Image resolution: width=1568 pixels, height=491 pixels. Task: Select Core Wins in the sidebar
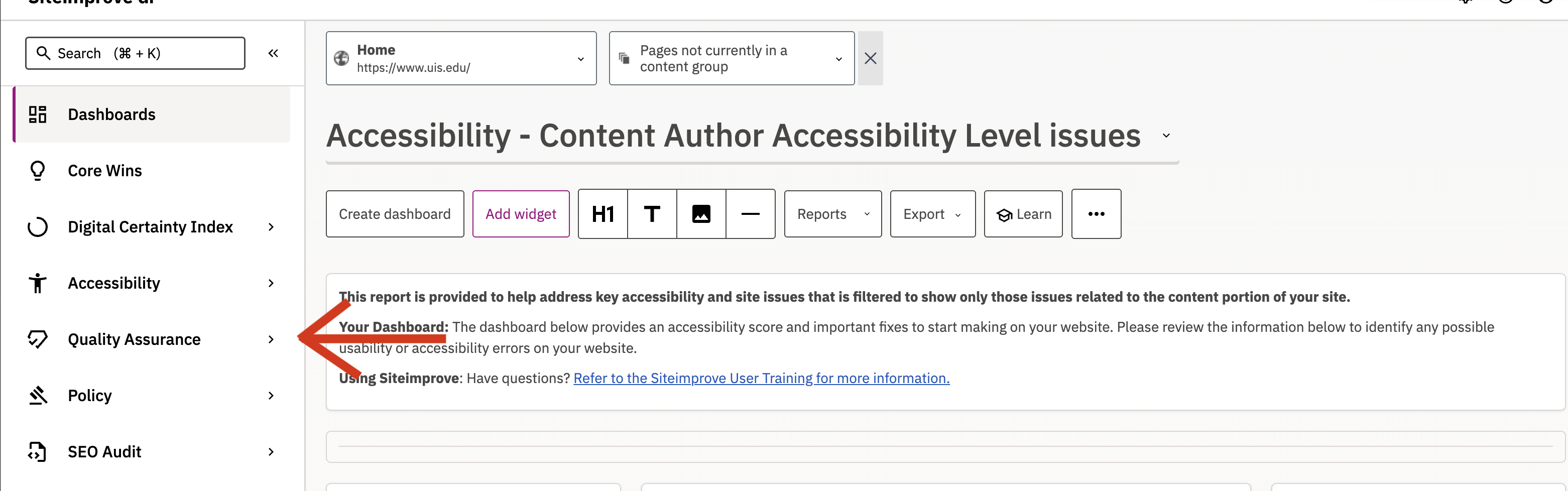[x=104, y=170]
